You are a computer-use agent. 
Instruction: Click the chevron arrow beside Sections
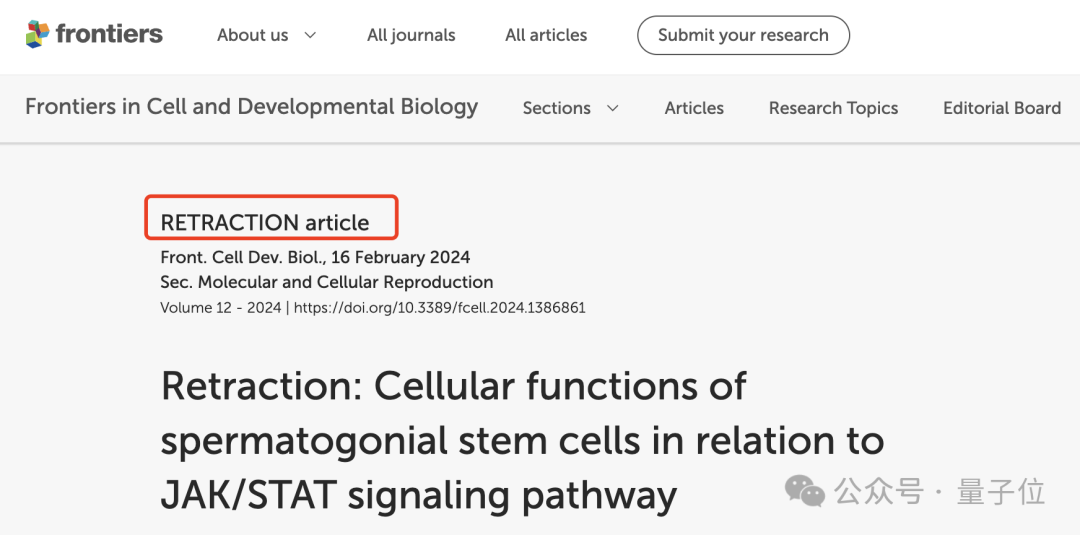613,108
